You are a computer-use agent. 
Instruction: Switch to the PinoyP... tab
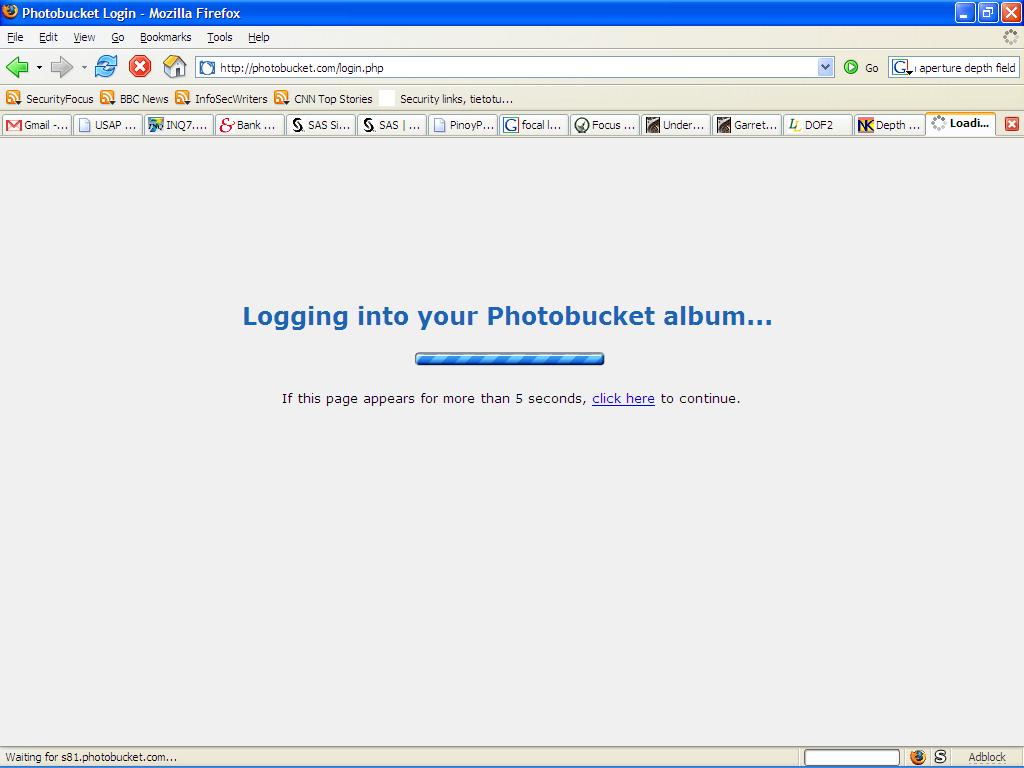tap(463, 125)
